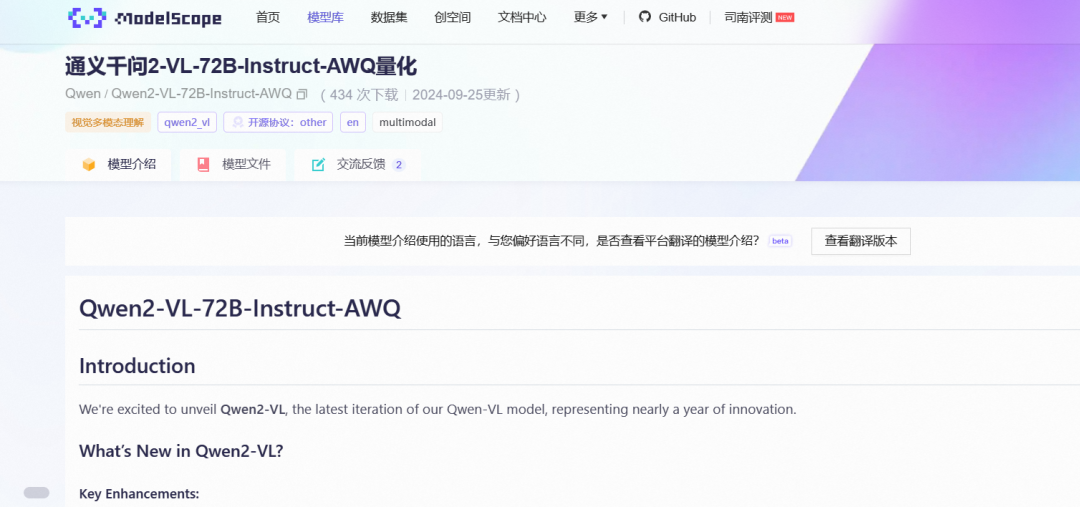Screen dimensions: 1080x507
Task: Click the 查看翻译版本 button
Action: [x=861, y=241]
